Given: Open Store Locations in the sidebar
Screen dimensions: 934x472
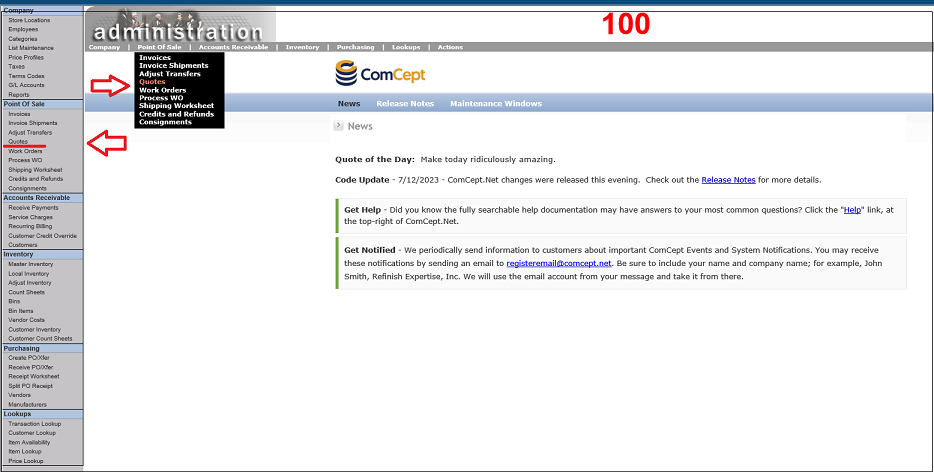Looking at the screenshot, I should pos(28,20).
